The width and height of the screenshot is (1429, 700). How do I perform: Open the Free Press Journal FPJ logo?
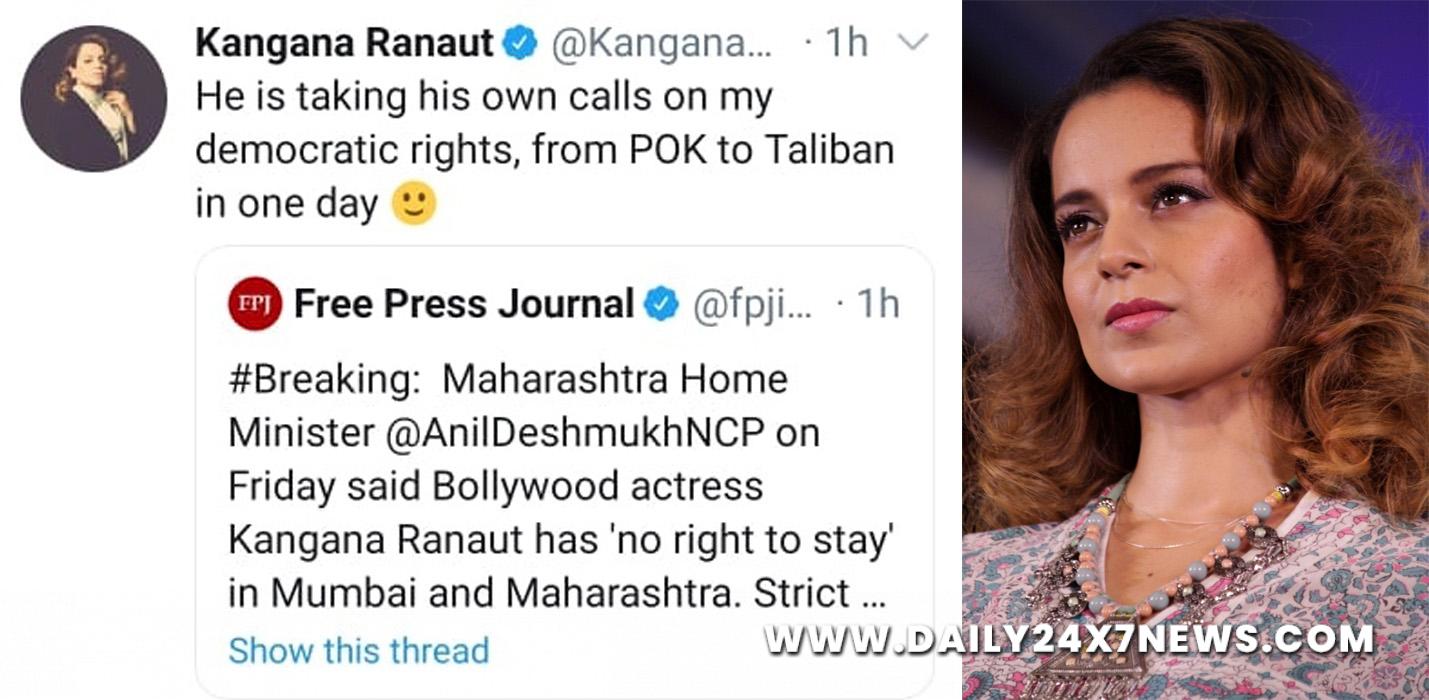point(255,303)
